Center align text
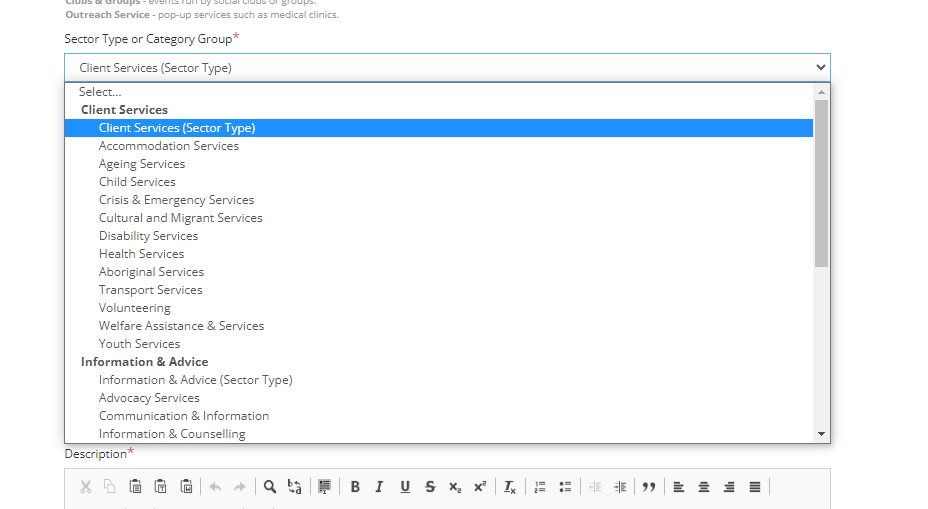This screenshot has height=509, width=928. pyautogui.click(x=704, y=487)
